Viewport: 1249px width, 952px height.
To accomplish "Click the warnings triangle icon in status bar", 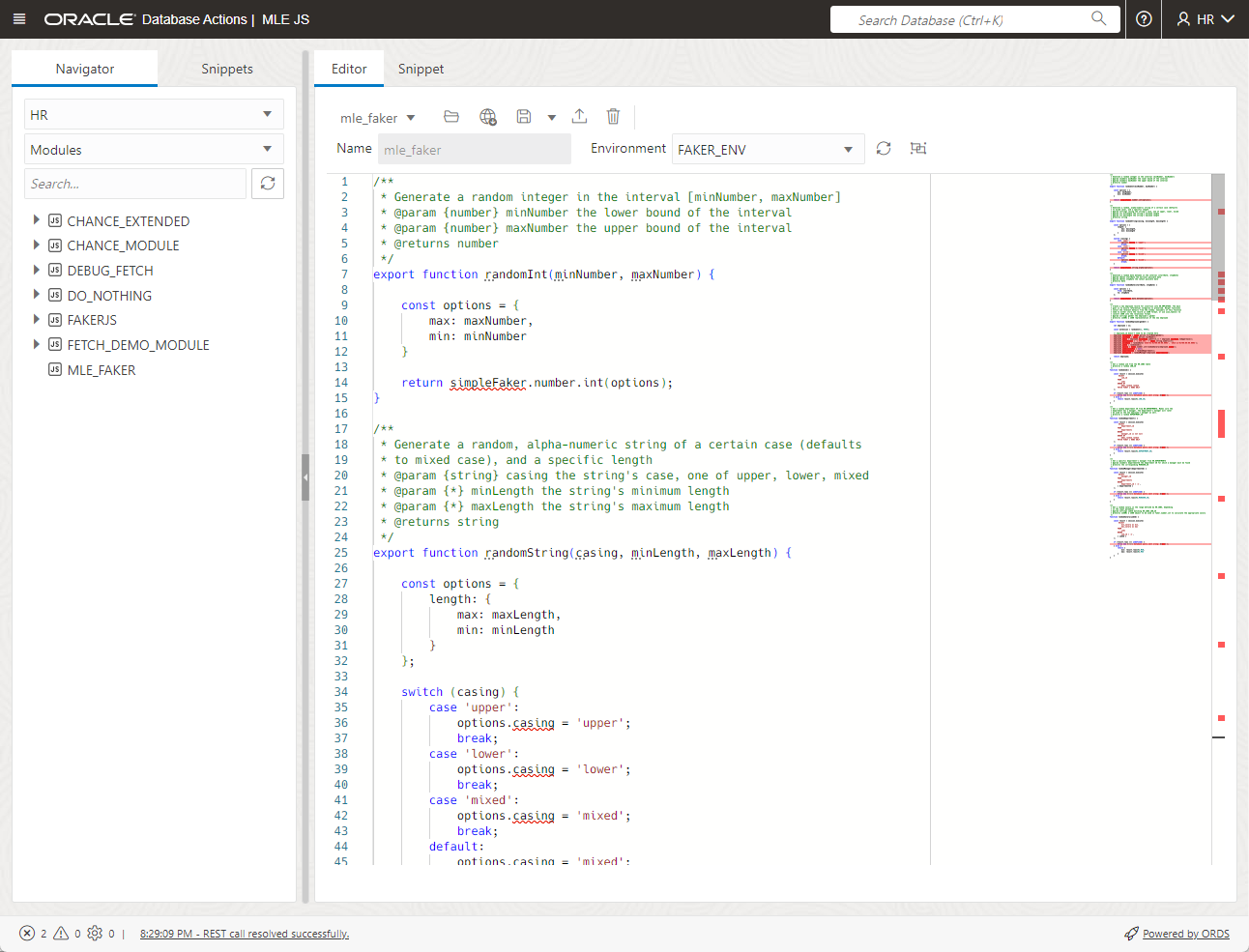I will point(61,933).
